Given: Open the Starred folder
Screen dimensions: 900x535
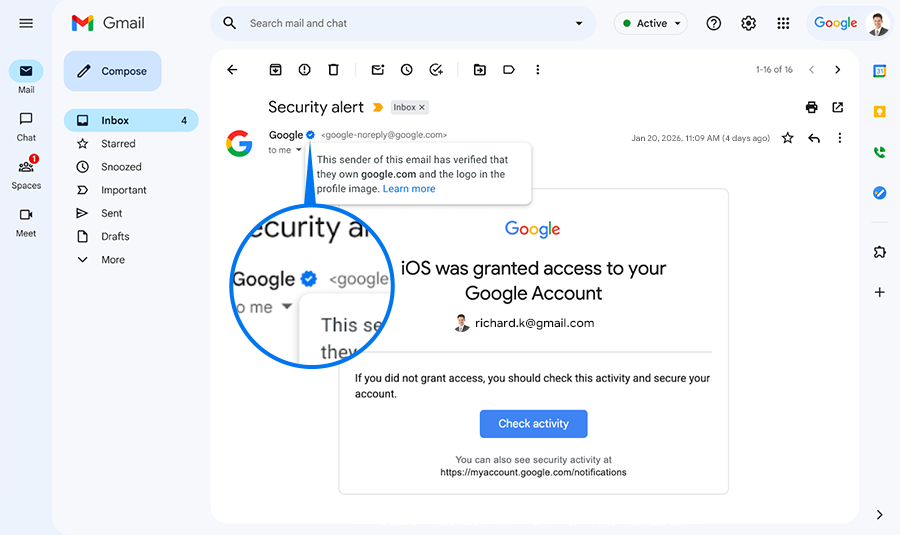Looking at the screenshot, I should [x=118, y=144].
